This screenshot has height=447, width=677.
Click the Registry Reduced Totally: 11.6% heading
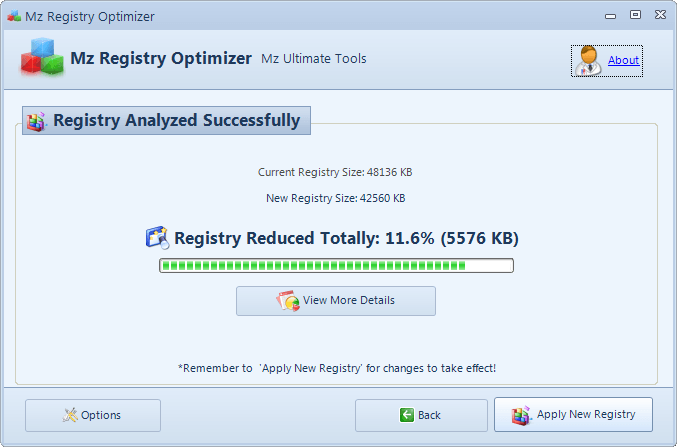point(346,238)
